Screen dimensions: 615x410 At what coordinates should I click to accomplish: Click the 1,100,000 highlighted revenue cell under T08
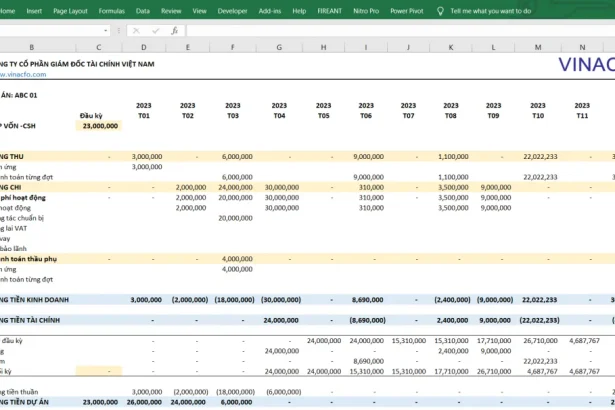point(453,157)
